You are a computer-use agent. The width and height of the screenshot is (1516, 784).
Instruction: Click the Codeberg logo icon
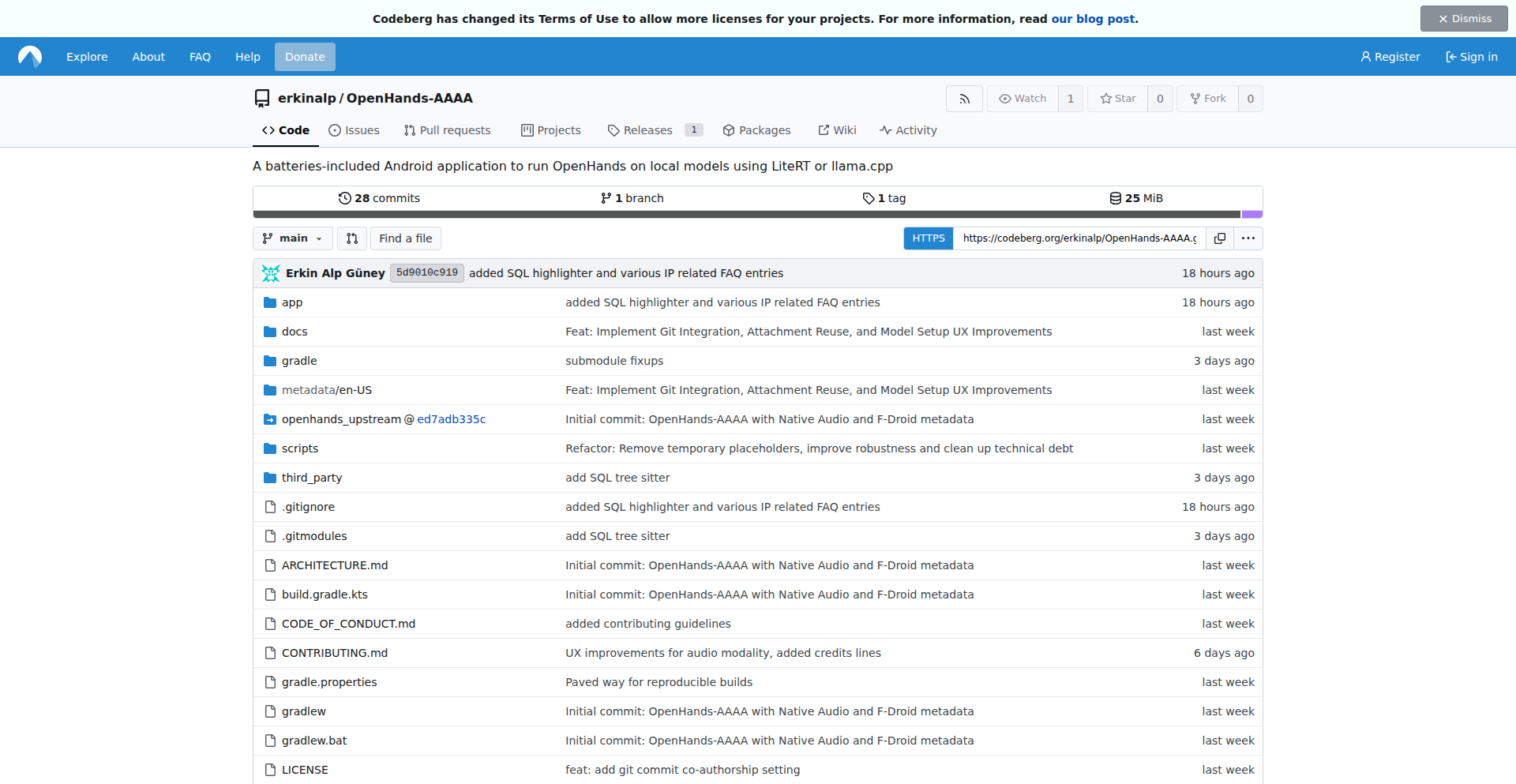[x=30, y=57]
